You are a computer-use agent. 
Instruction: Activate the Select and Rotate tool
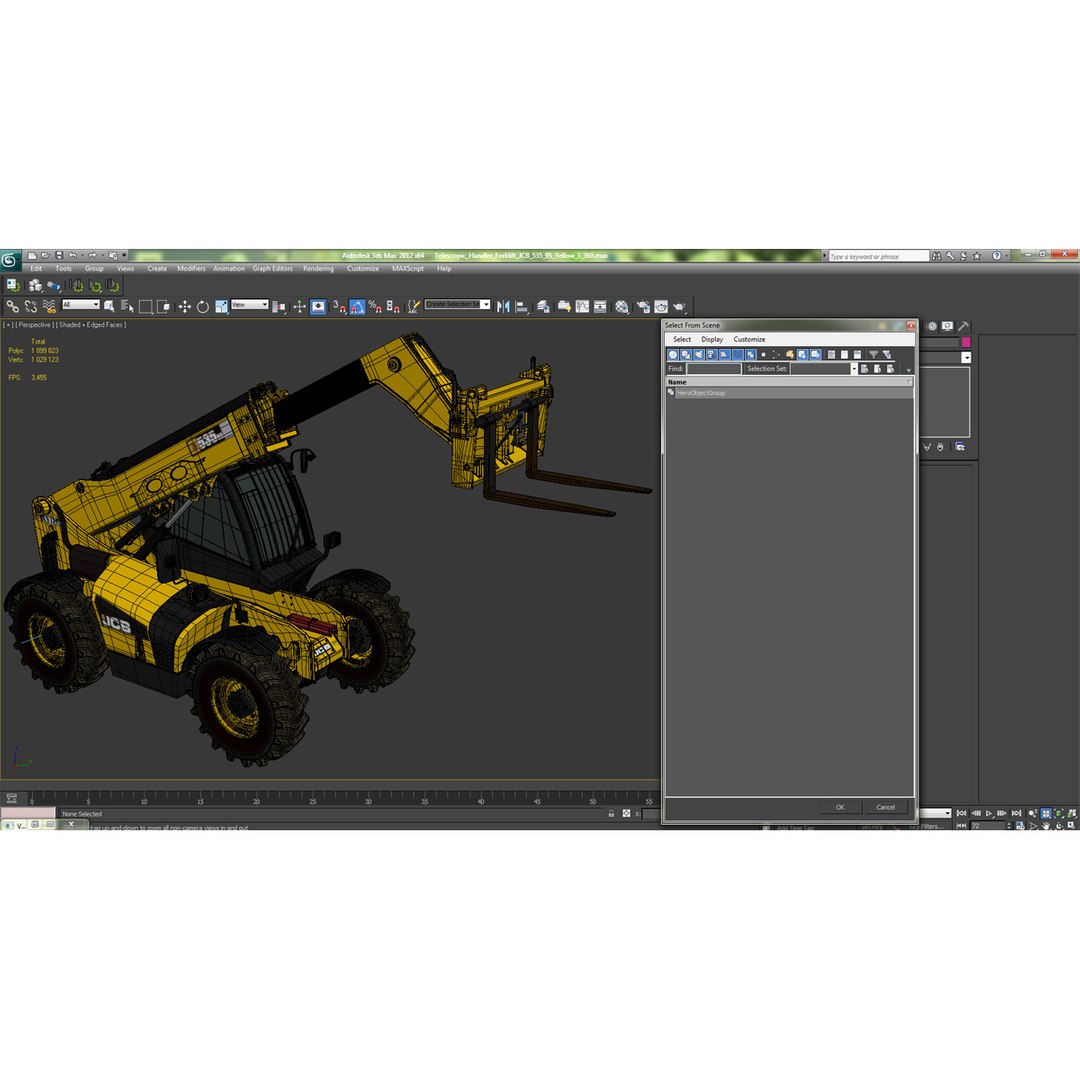(x=202, y=307)
